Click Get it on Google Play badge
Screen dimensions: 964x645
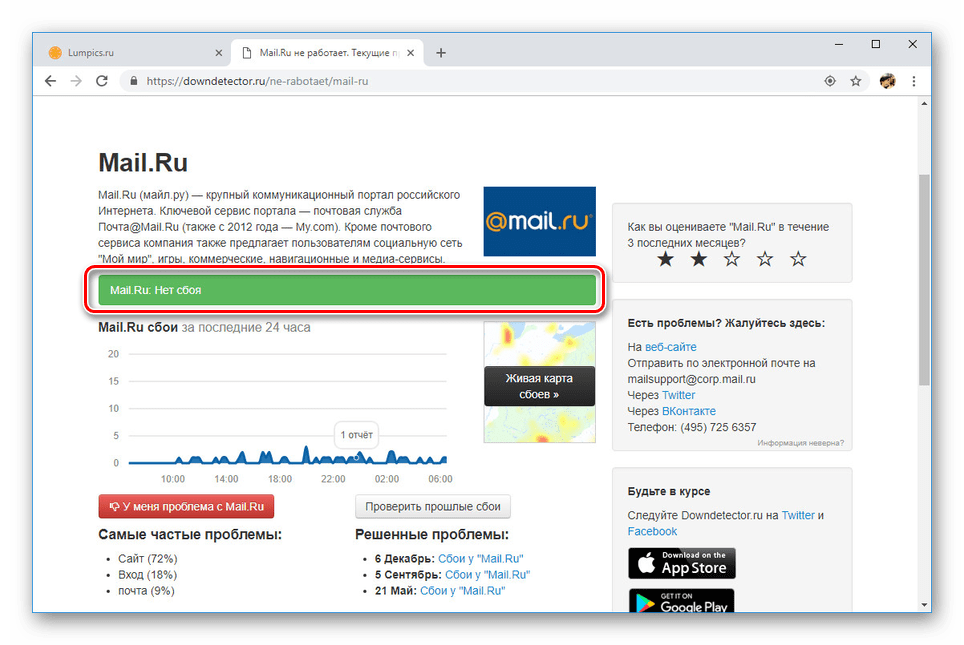tap(682, 601)
